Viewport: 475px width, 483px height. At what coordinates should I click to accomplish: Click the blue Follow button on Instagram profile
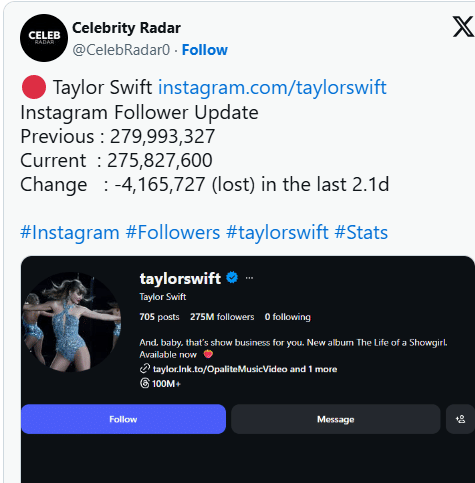pyautogui.click(x=123, y=419)
